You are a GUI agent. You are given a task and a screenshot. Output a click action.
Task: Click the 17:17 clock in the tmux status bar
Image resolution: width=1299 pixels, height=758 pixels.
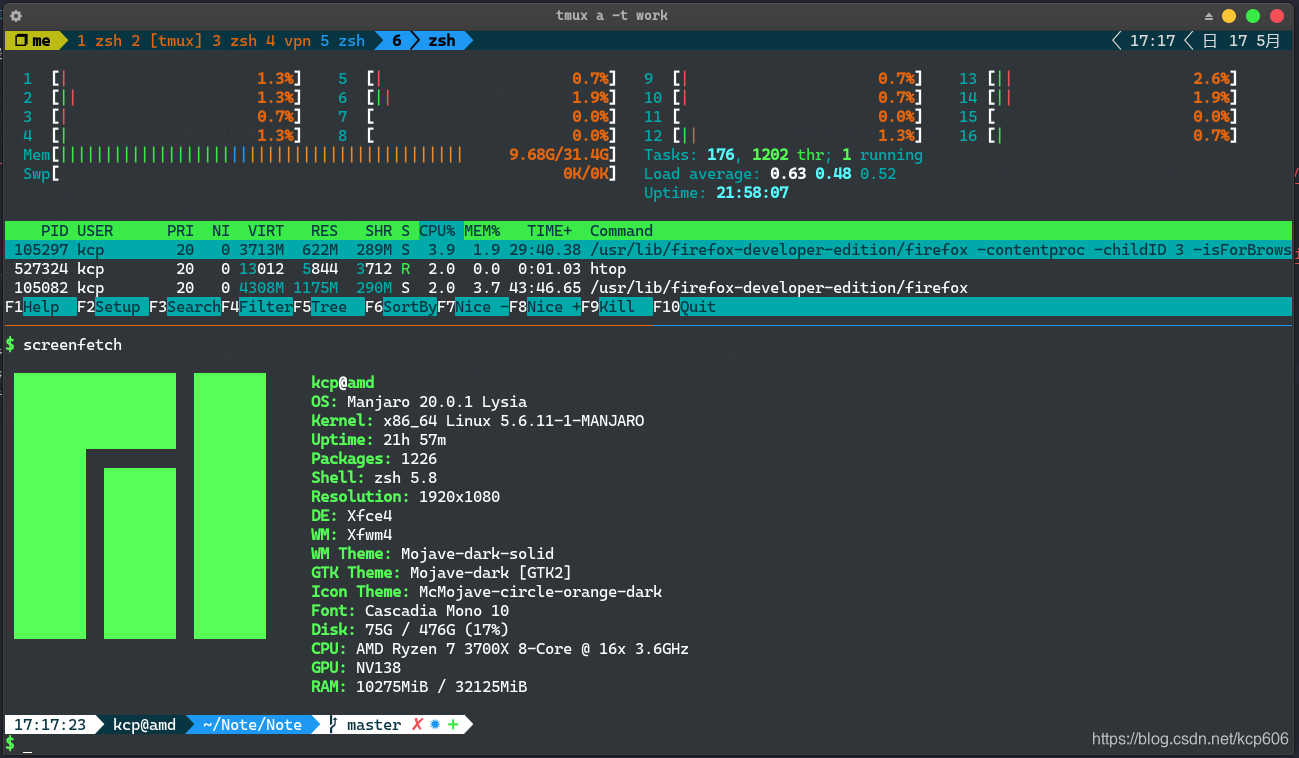(1152, 41)
